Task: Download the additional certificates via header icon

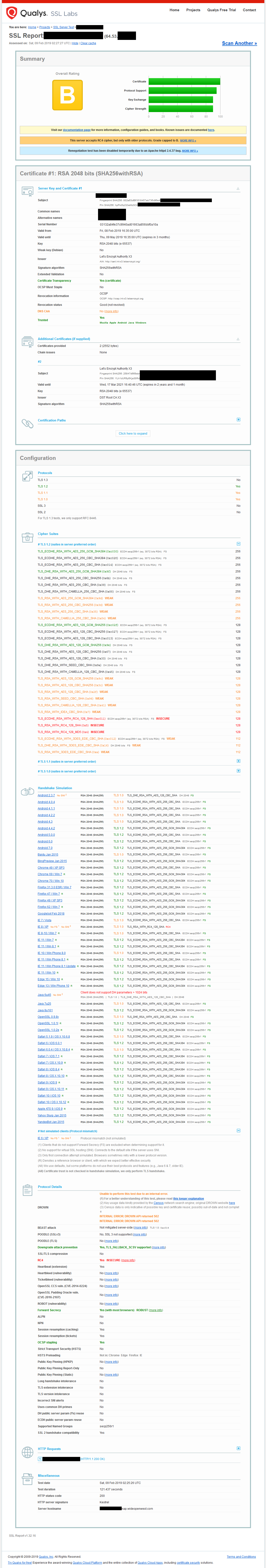Action: pyautogui.click(x=238, y=339)
